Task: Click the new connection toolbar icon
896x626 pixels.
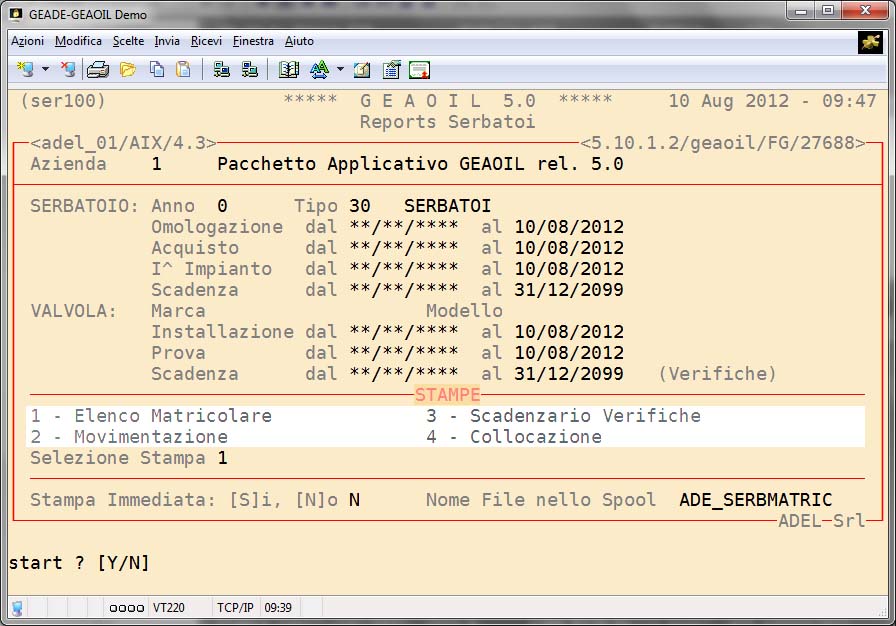Action: click(x=24, y=70)
